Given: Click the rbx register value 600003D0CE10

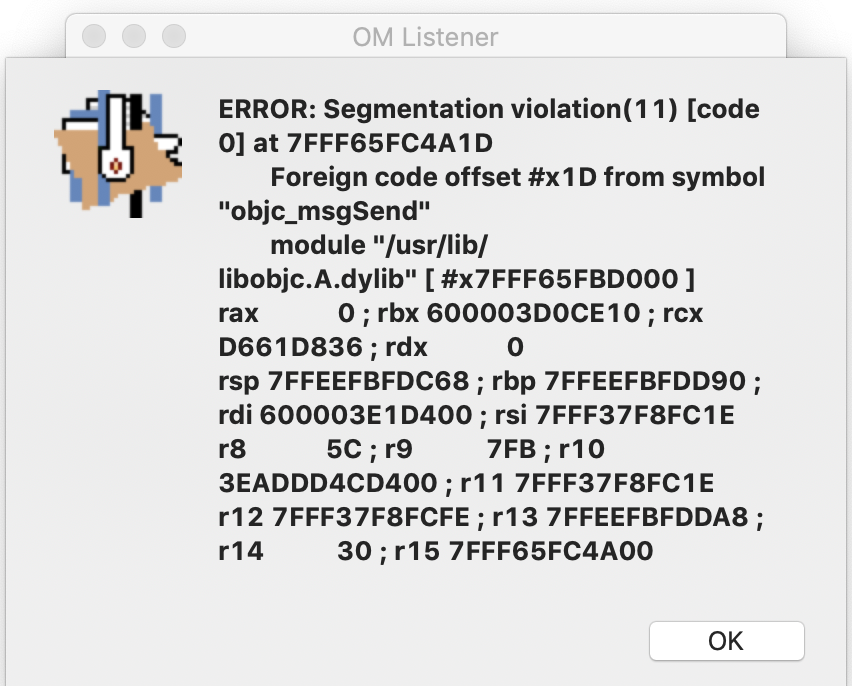Looking at the screenshot, I should (x=533, y=313).
